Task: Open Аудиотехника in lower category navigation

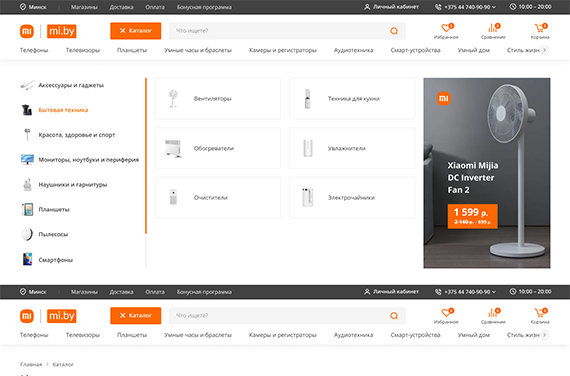Action: (353, 335)
